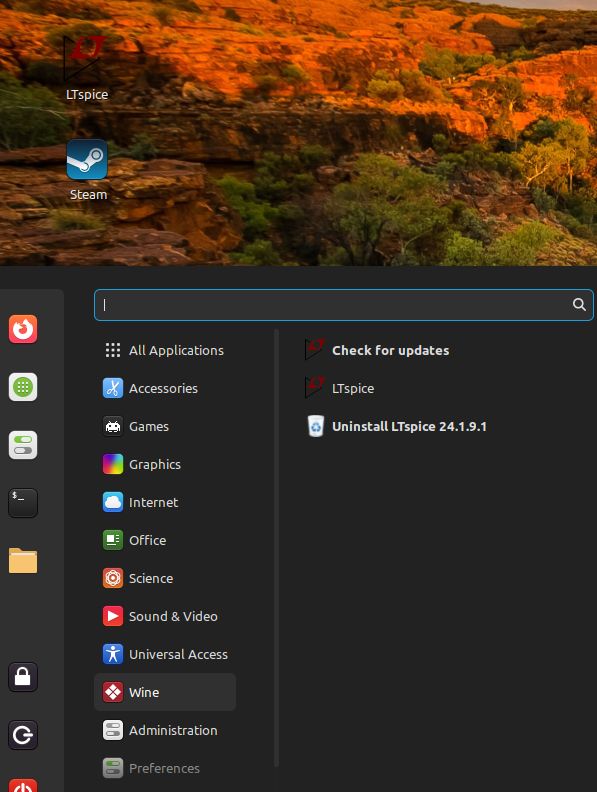Click the rainbow Graphics icon
This screenshot has width=597, height=792.
tap(113, 464)
